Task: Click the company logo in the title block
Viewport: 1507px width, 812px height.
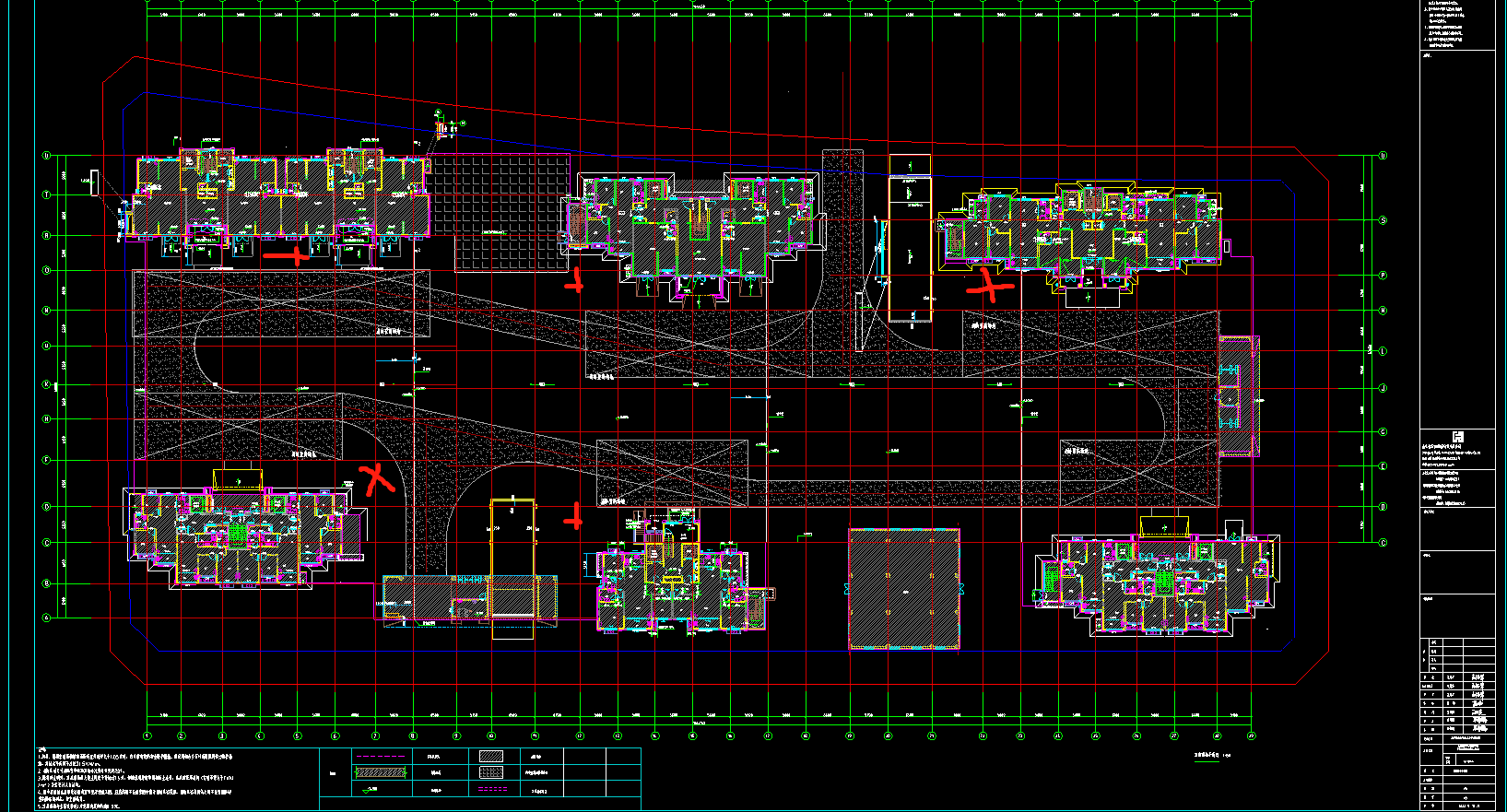Action: (x=1457, y=438)
